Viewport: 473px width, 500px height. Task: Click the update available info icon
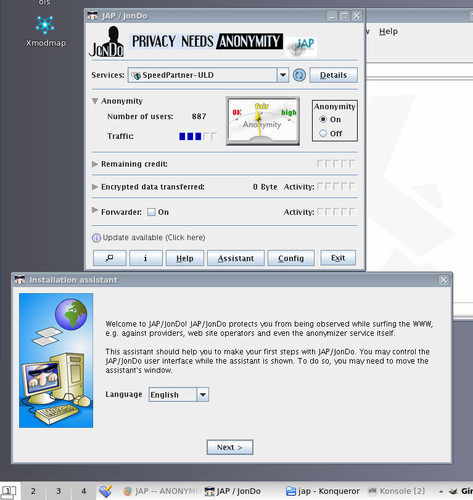pyautogui.click(x=96, y=238)
